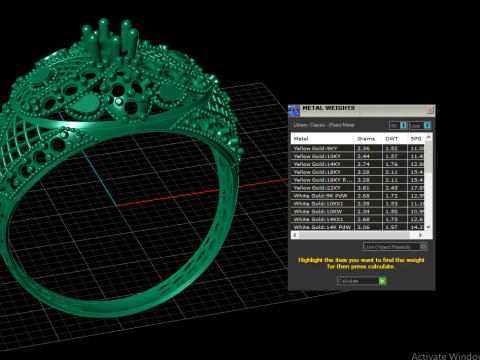Select the Yellow Gold:18KY R... row
The width and height of the screenshot is (480, 360).
358,180
